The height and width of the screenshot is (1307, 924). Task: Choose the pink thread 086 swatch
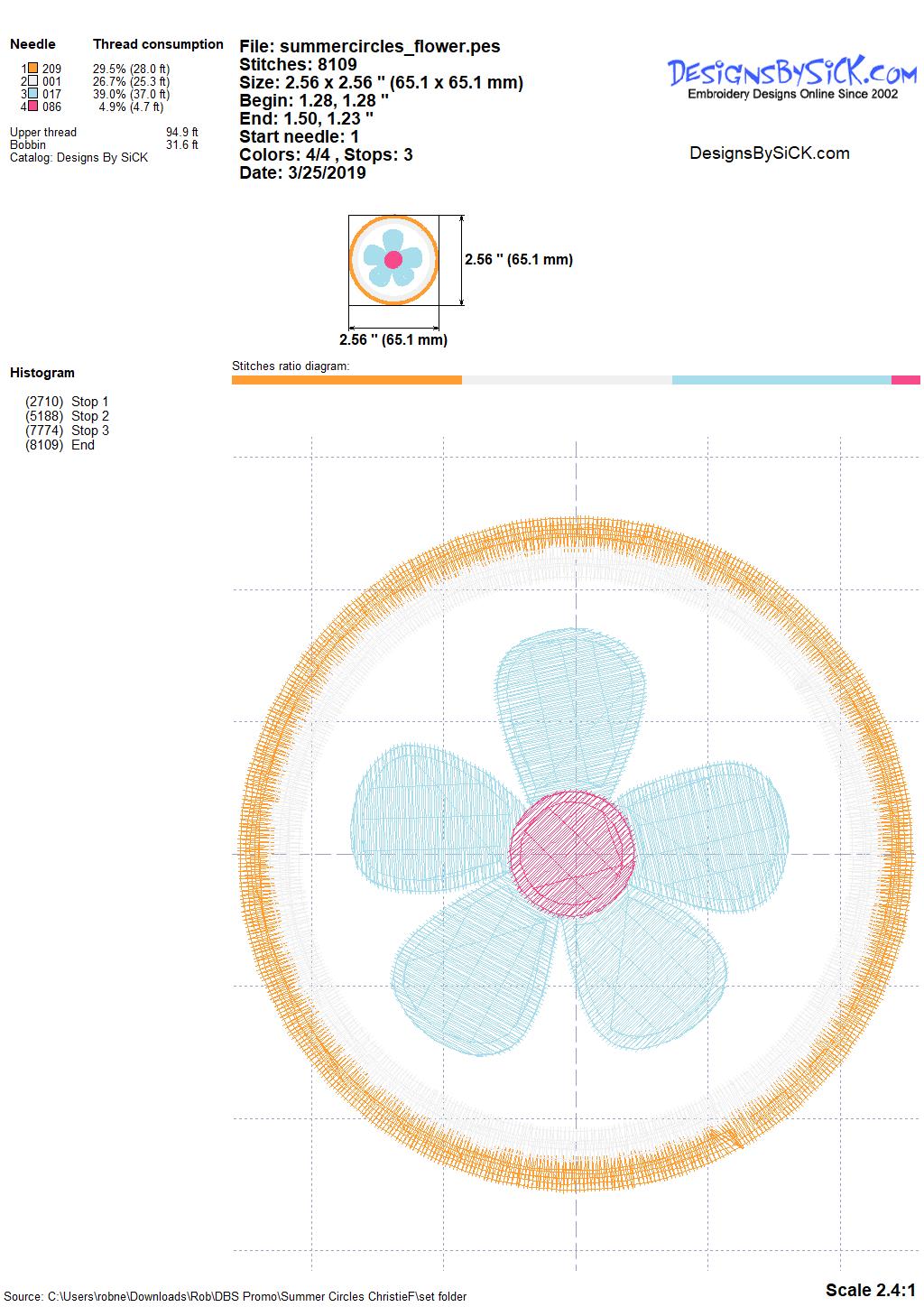point(32,107)
